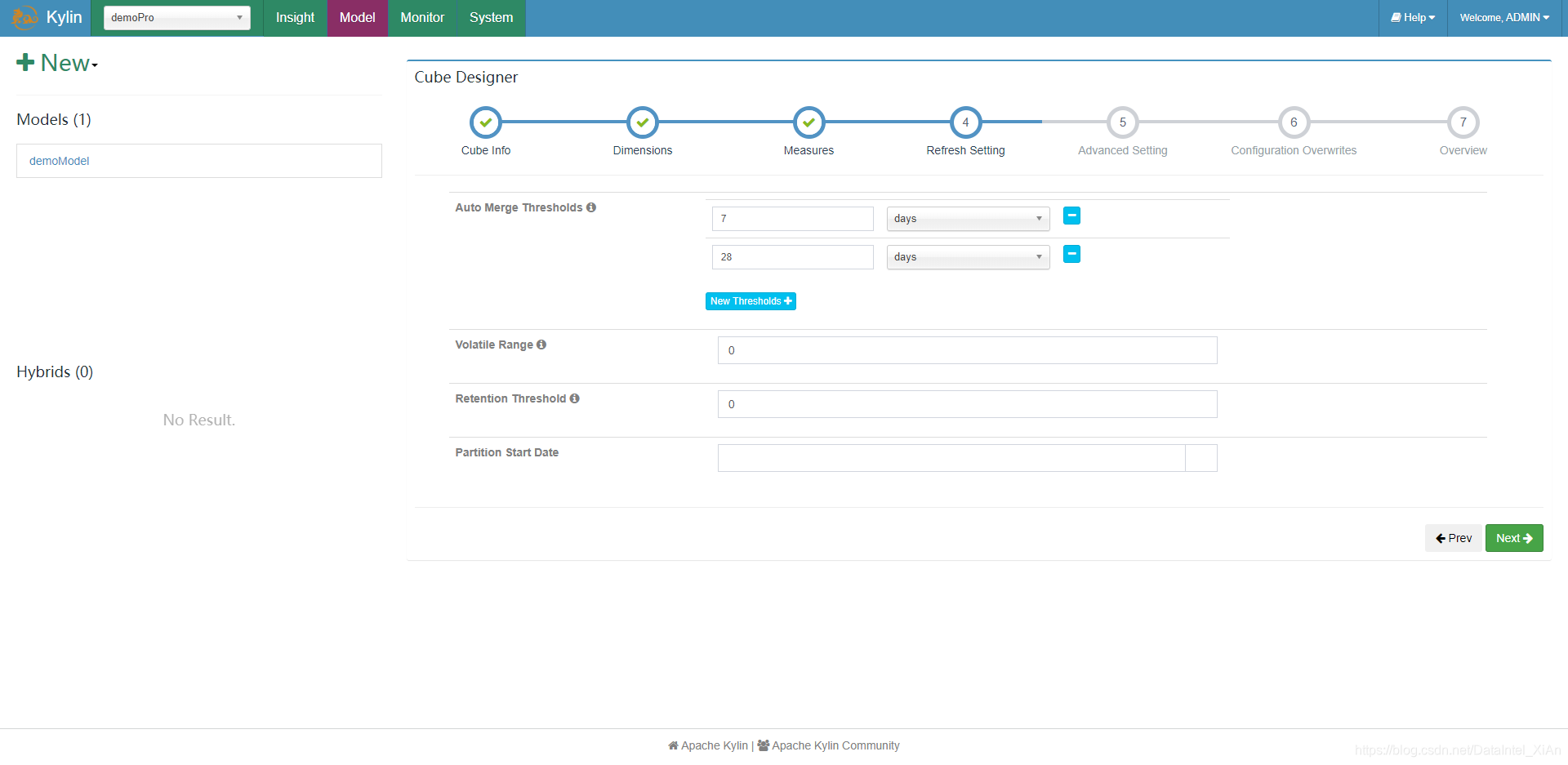Open the Partition Start Date calendar button
Viewport: 1568px width, 765px height.
pos(1201,458)
